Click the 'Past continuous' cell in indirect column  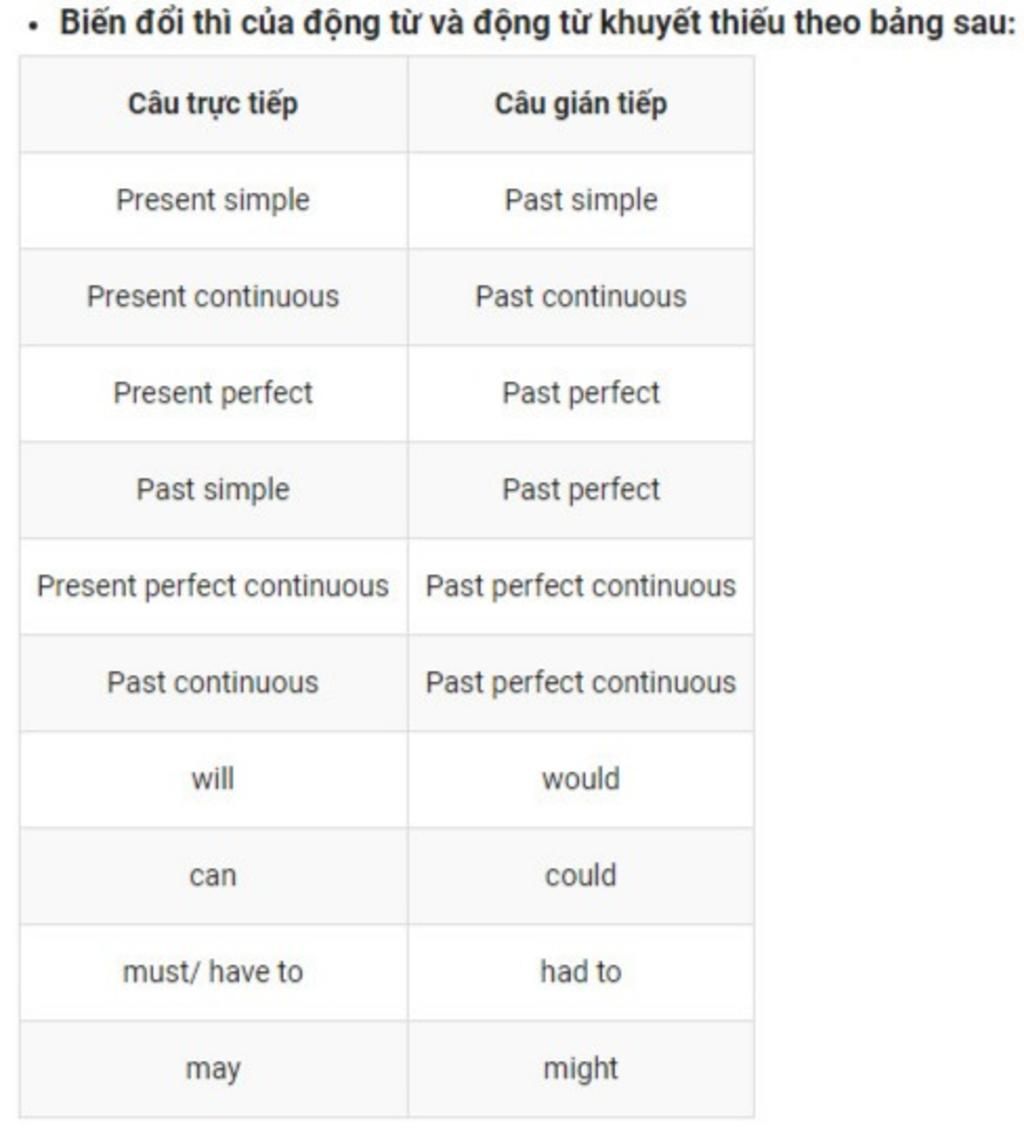pos(581,297)
